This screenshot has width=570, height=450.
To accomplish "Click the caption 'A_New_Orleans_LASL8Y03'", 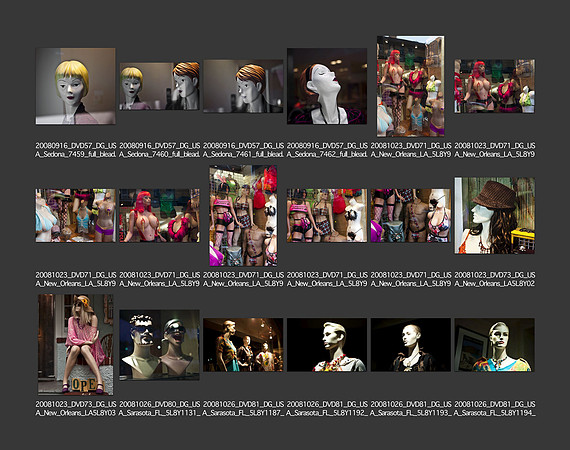I will 76,413.
